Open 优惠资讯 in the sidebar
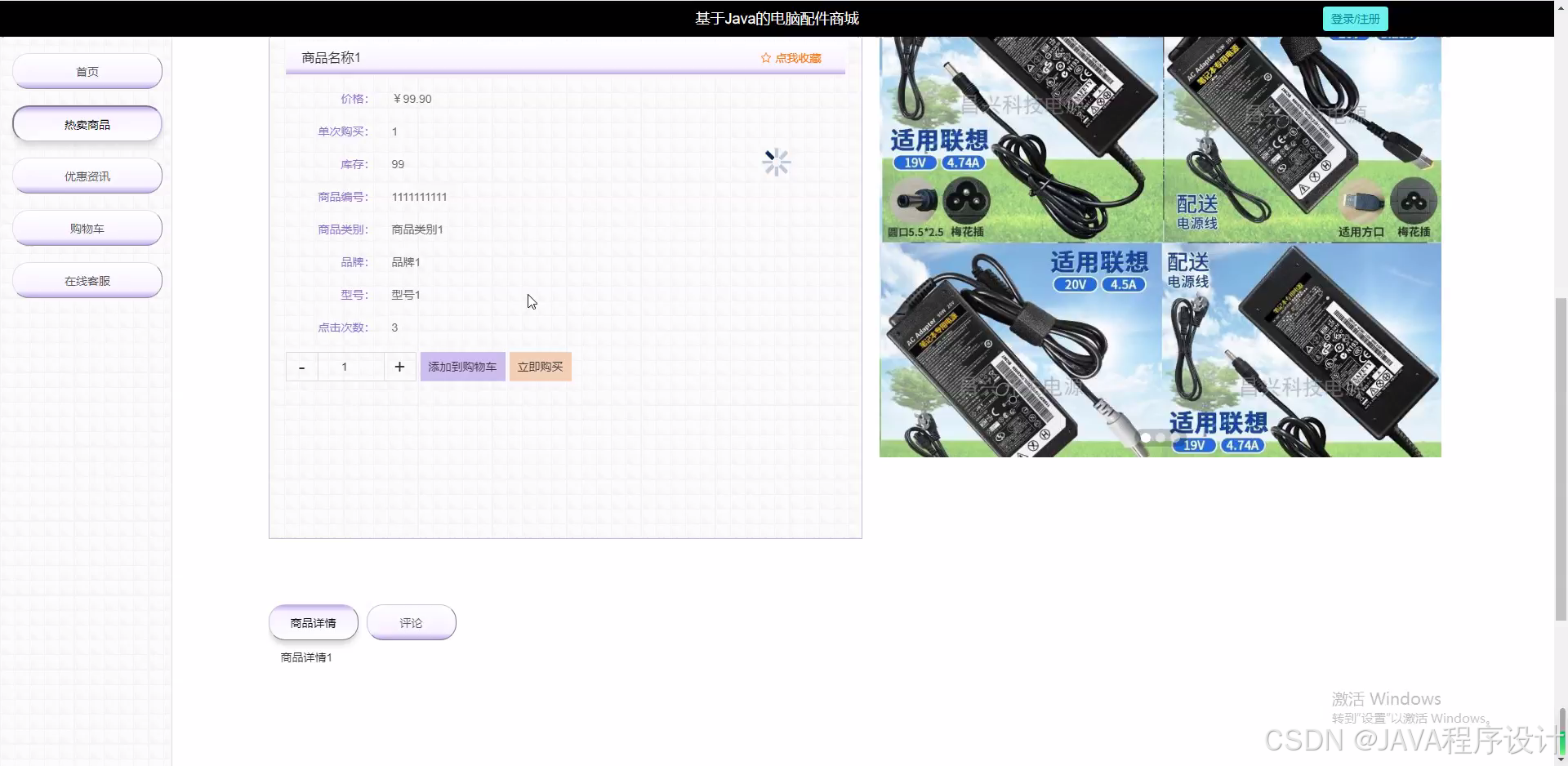1568x766 pixels. click(x=87, y=176)
